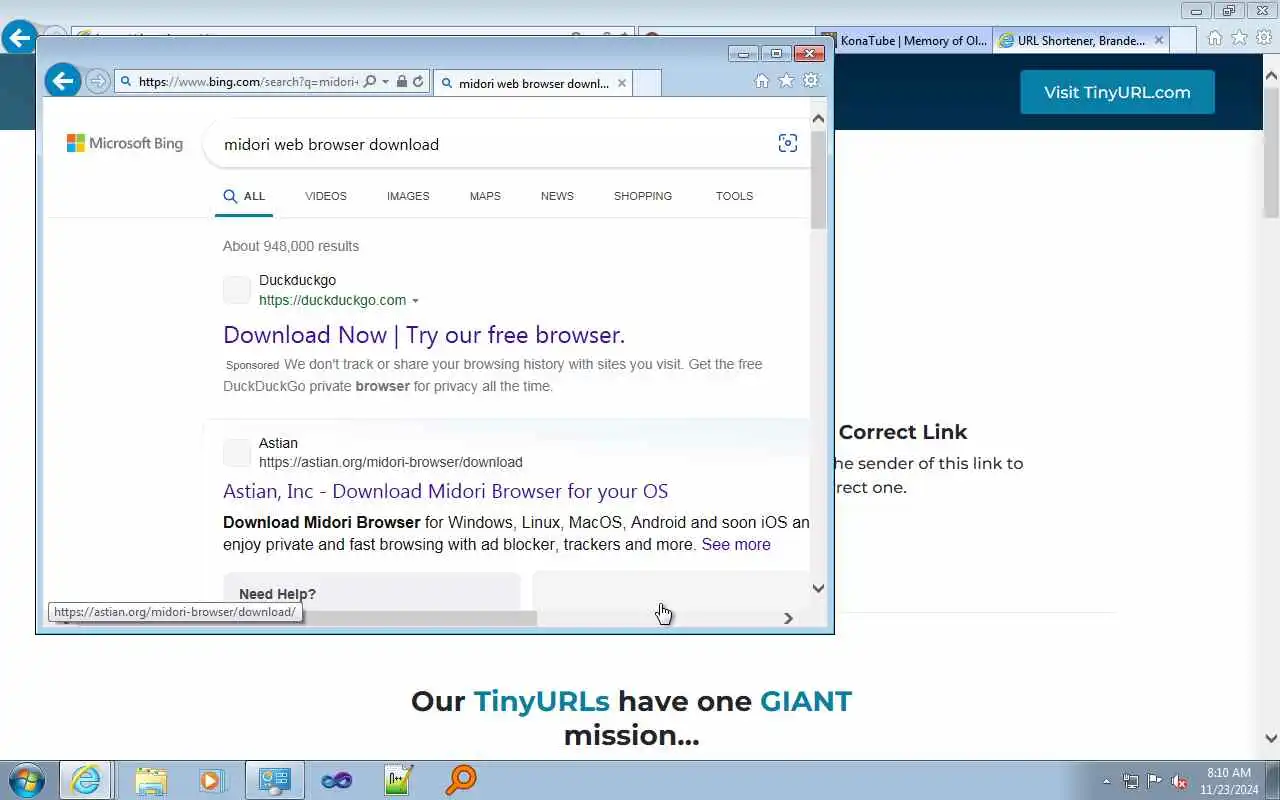Open 'Download Now | Try our free browser.' link
The width and height of the screenshot is (1280, 800).
(x=424, y=335)
